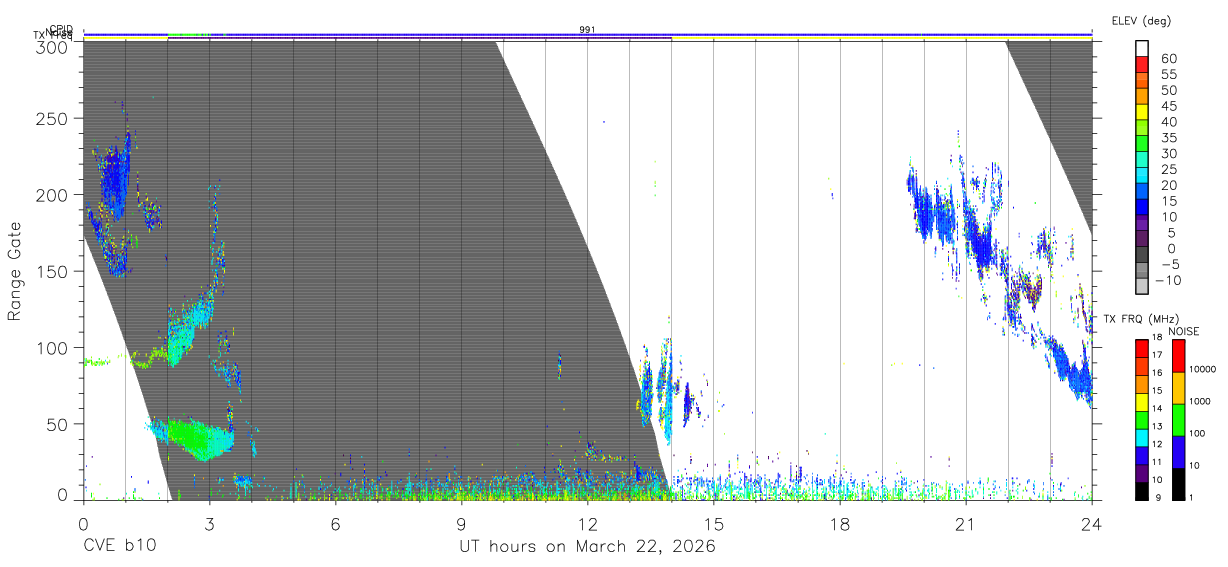Screen dimensions: 1228x567
Task: Click the 3 hour tick on time axis
Action: pos(209,523)
